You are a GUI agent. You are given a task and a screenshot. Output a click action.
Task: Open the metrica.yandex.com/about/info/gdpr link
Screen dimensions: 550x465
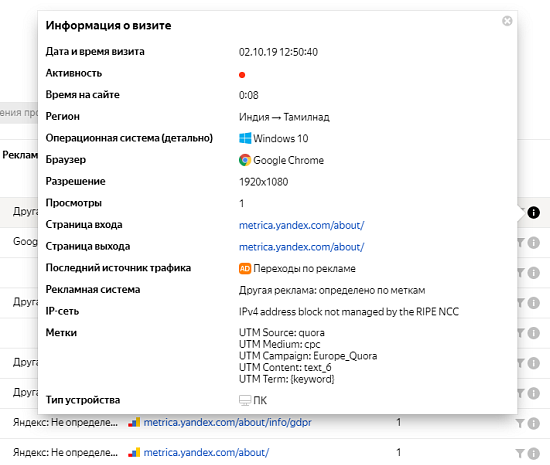227,422
